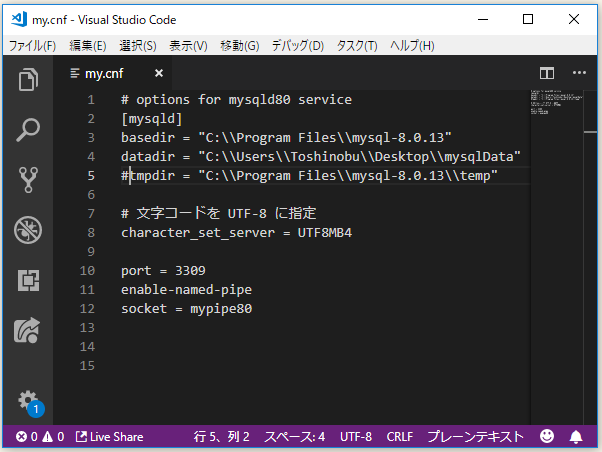Click the first comment line about mysqld80
Screen dimensions: 602x452
tap(236, 100)
